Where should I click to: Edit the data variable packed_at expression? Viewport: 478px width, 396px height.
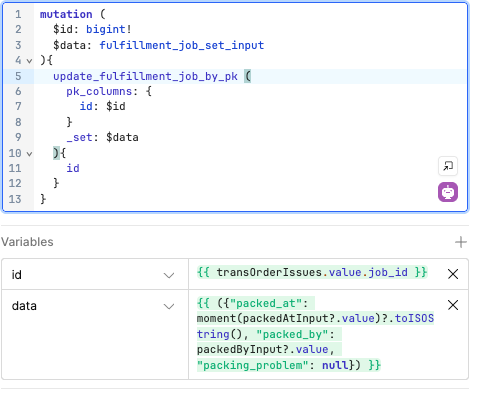coord(315,334)
